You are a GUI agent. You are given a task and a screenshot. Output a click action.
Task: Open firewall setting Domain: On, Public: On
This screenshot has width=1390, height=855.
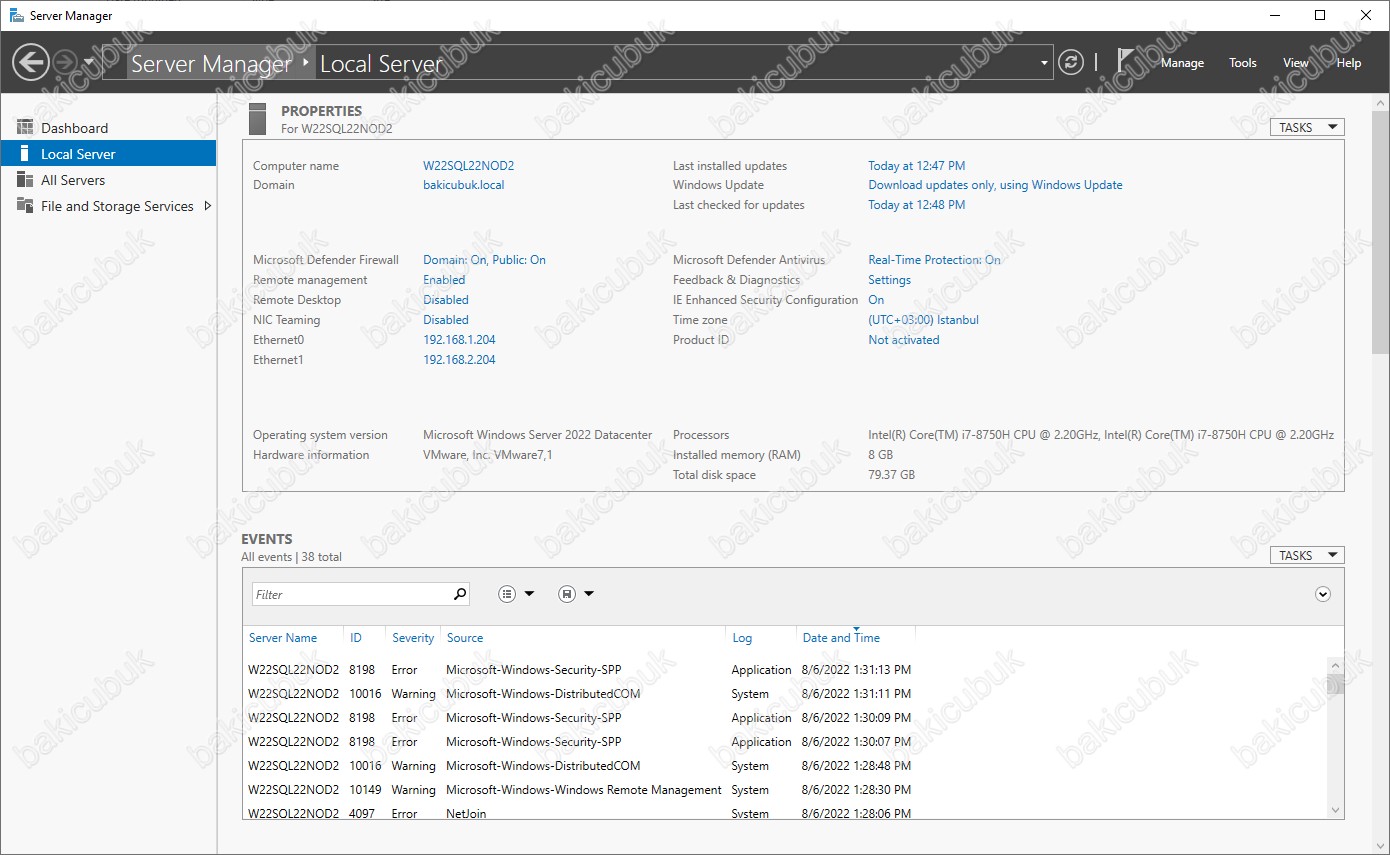tap(484, 260)
